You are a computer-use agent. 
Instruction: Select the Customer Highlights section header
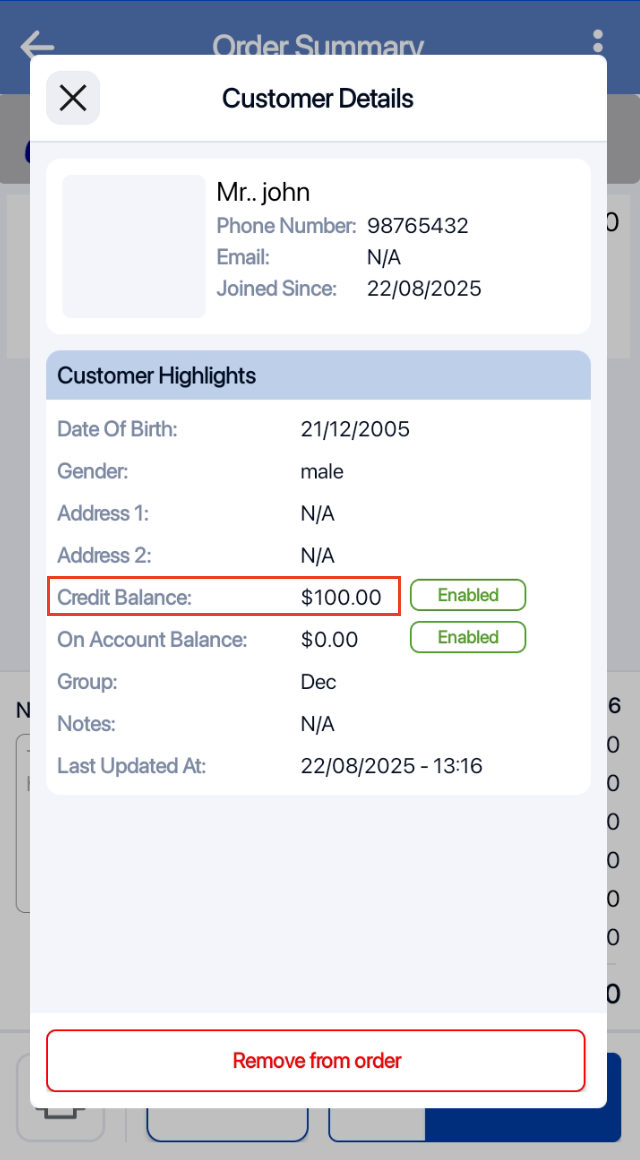[318, 376]
